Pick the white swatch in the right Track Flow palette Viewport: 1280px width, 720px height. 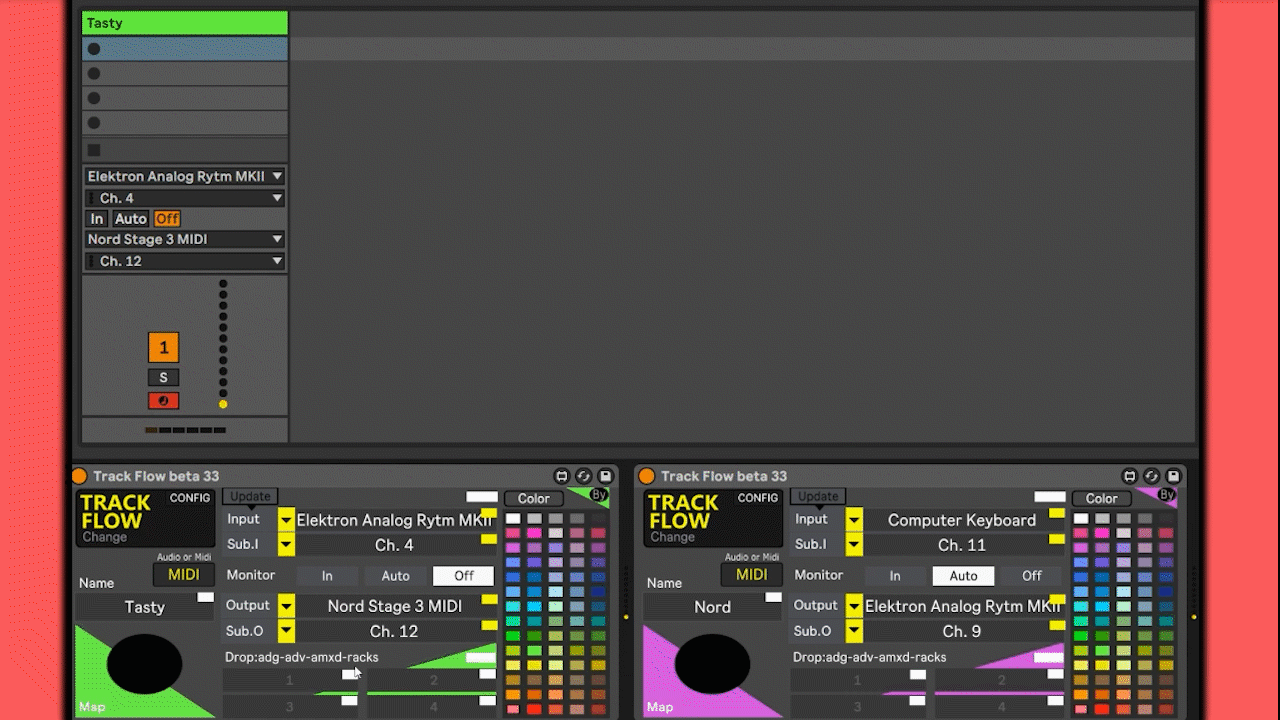pyautogui.click(x=1081, y=519)
